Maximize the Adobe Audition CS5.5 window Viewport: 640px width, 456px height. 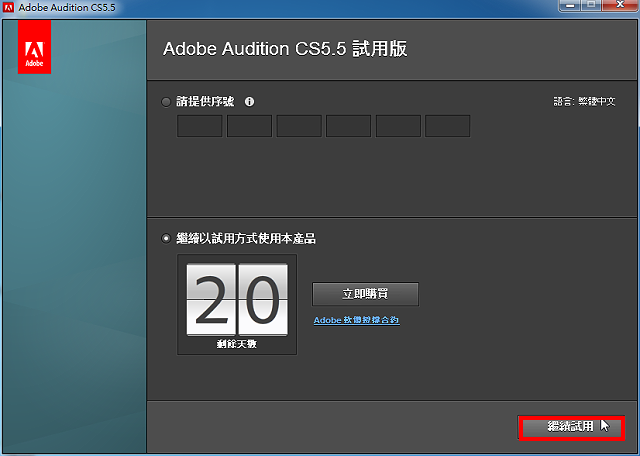(591, 6)
